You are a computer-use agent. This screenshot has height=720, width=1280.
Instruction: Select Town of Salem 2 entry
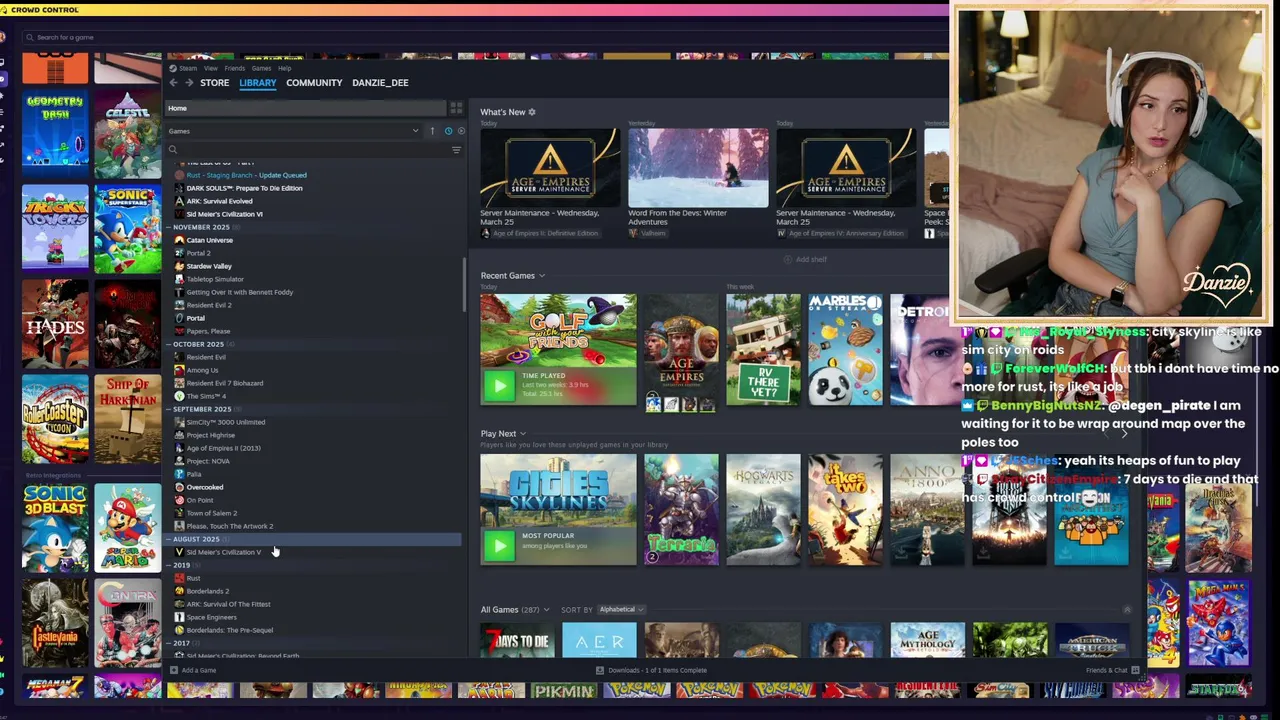coord(211,513)
